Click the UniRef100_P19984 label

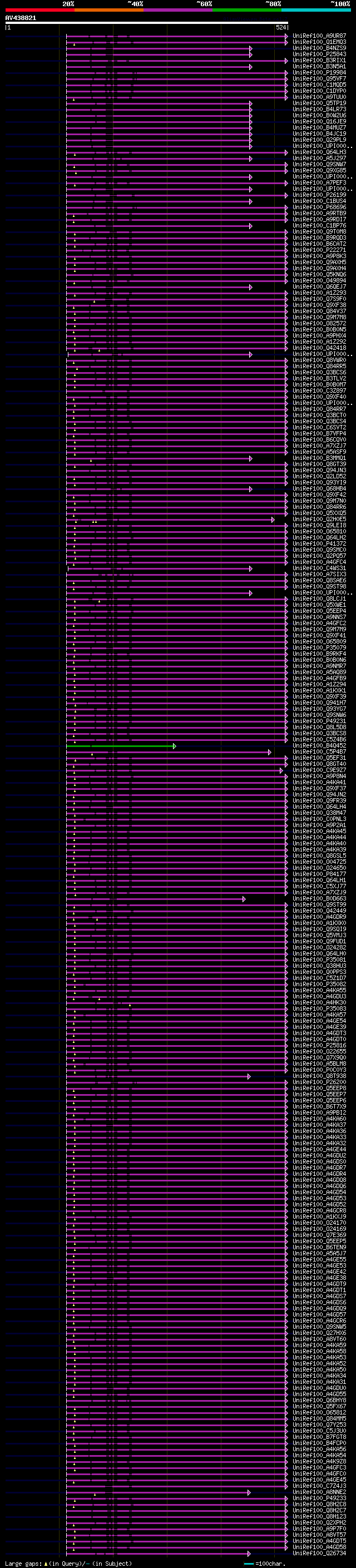coord(319,73)
